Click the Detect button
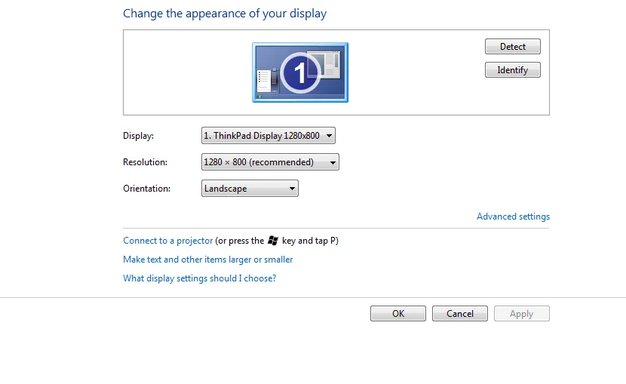This screenshot has width=626, height=384. [513, 46]
